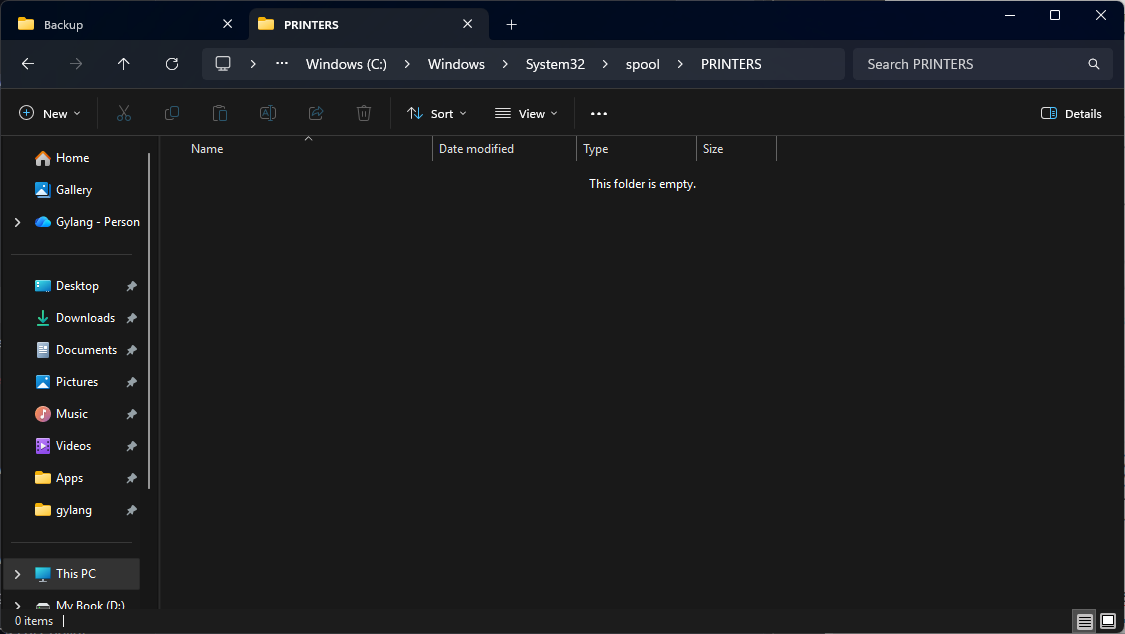1125x634 pixels.
Task: Navigate back with the back arrow
Action: tap(28, 64)
